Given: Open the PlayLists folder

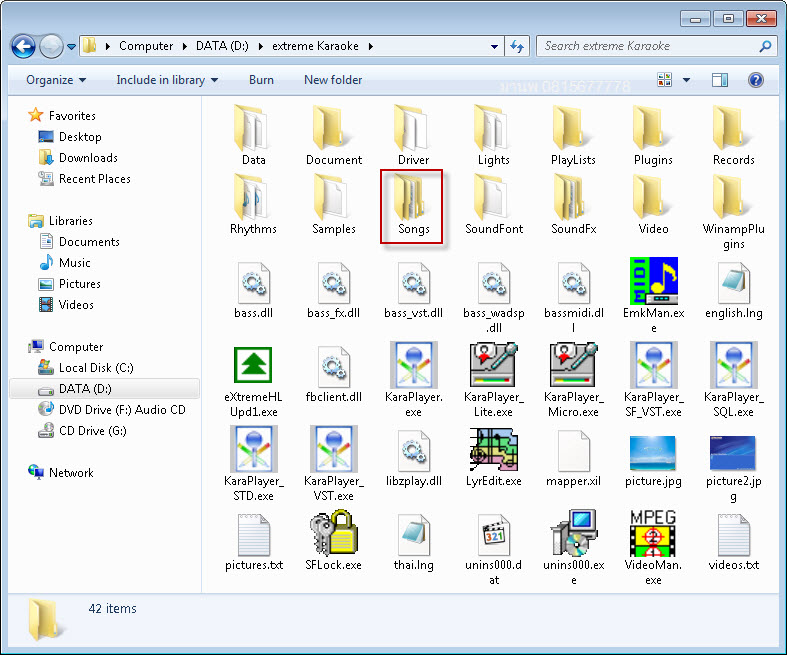Looking at the screenshot, I should 573,135.
